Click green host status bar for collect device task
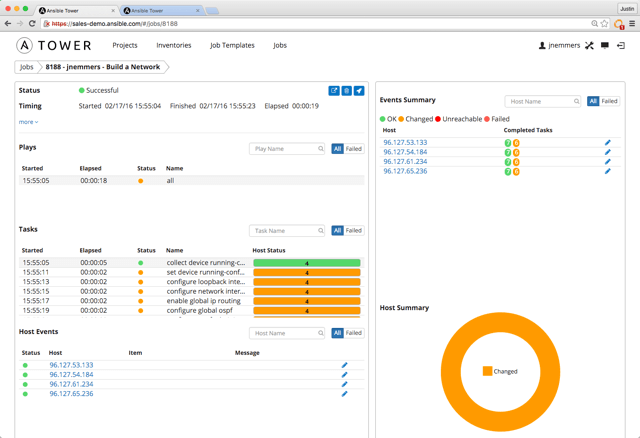Viewport: 640px width, 438px height. 307,263
